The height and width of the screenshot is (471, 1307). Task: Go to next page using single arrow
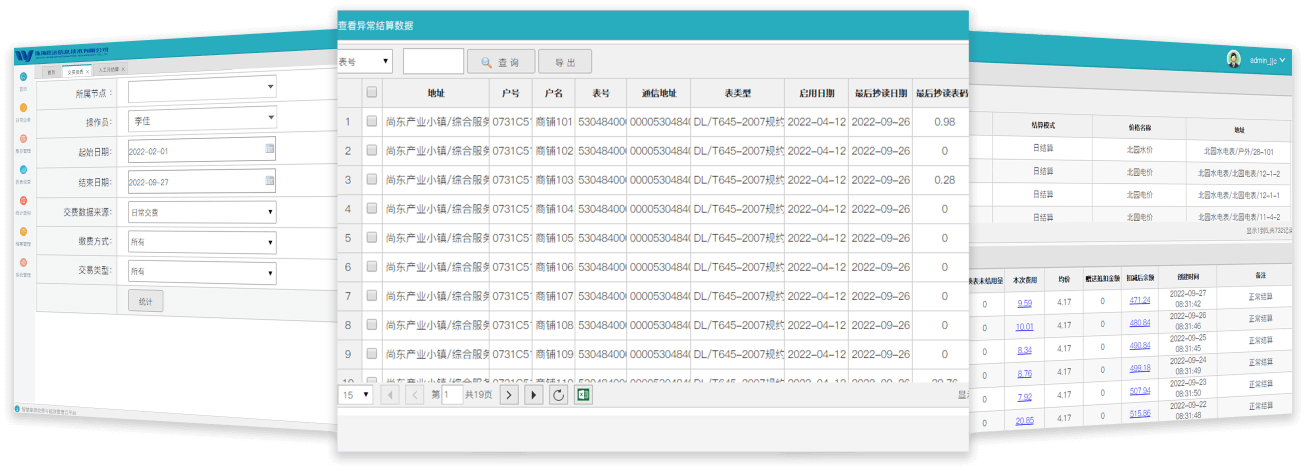click(x=509, y=395)
